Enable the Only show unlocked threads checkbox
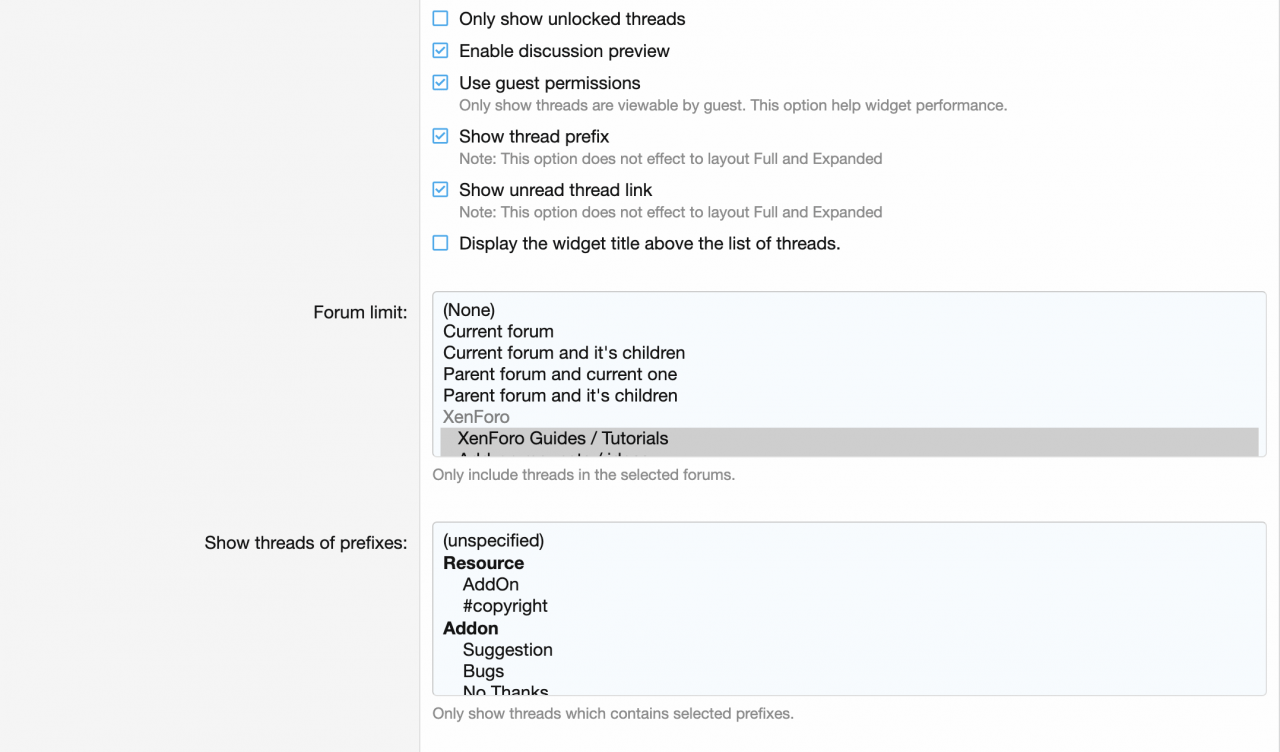Screen dimensions: 1280x752 click(x=440, y=19)
